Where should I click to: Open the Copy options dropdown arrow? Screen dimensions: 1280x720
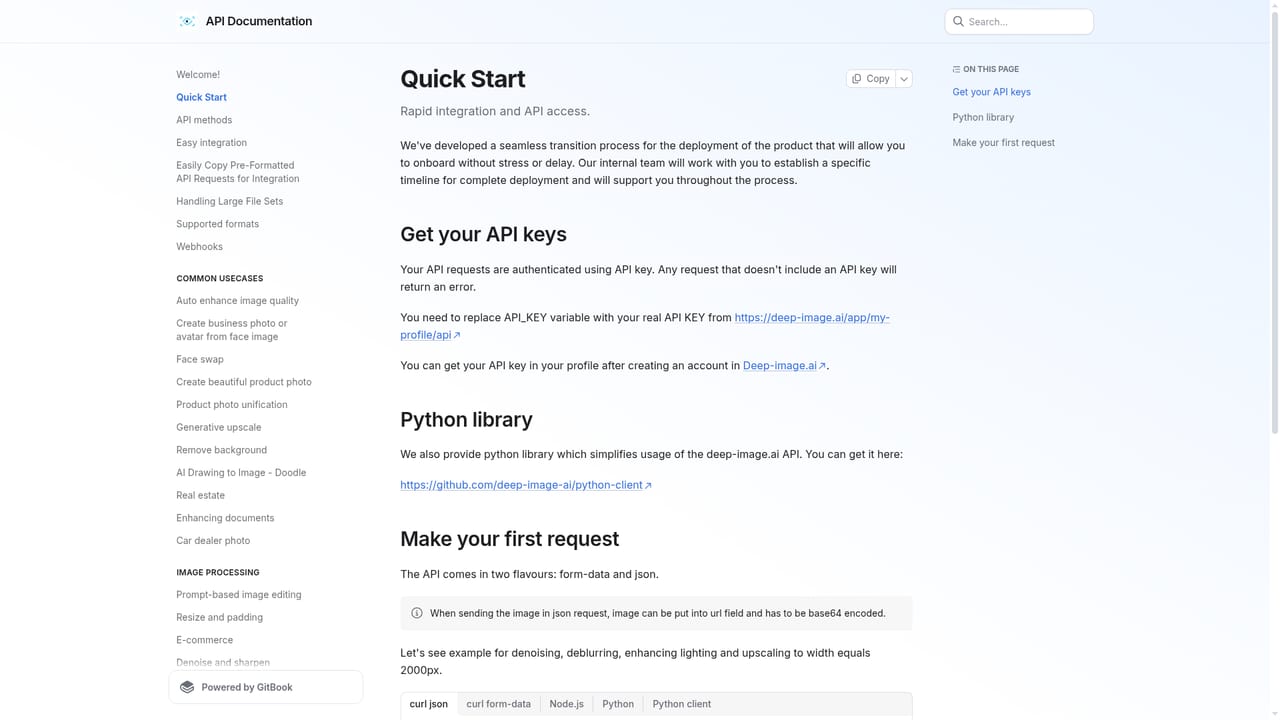tap(904, 78)
